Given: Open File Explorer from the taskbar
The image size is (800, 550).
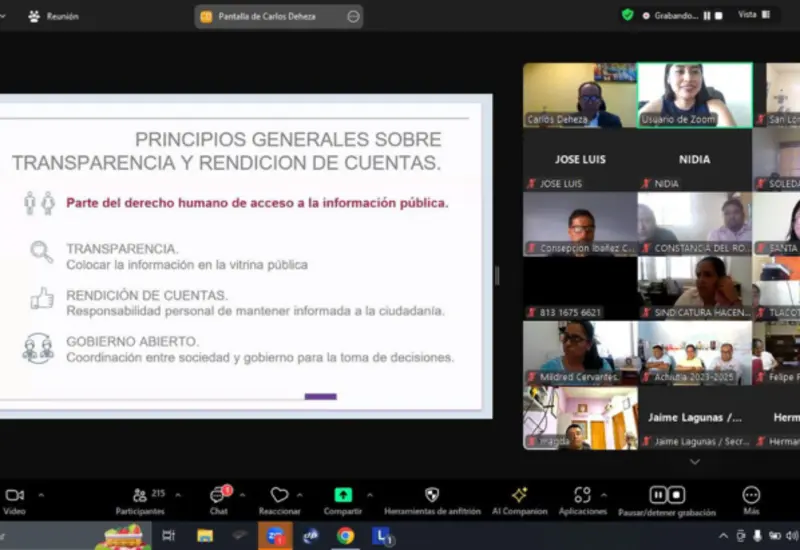Looking at the screenshot, I should pos(205,536).
